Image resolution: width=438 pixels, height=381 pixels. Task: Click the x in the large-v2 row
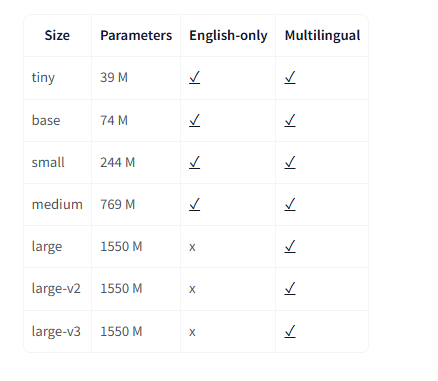192,289
